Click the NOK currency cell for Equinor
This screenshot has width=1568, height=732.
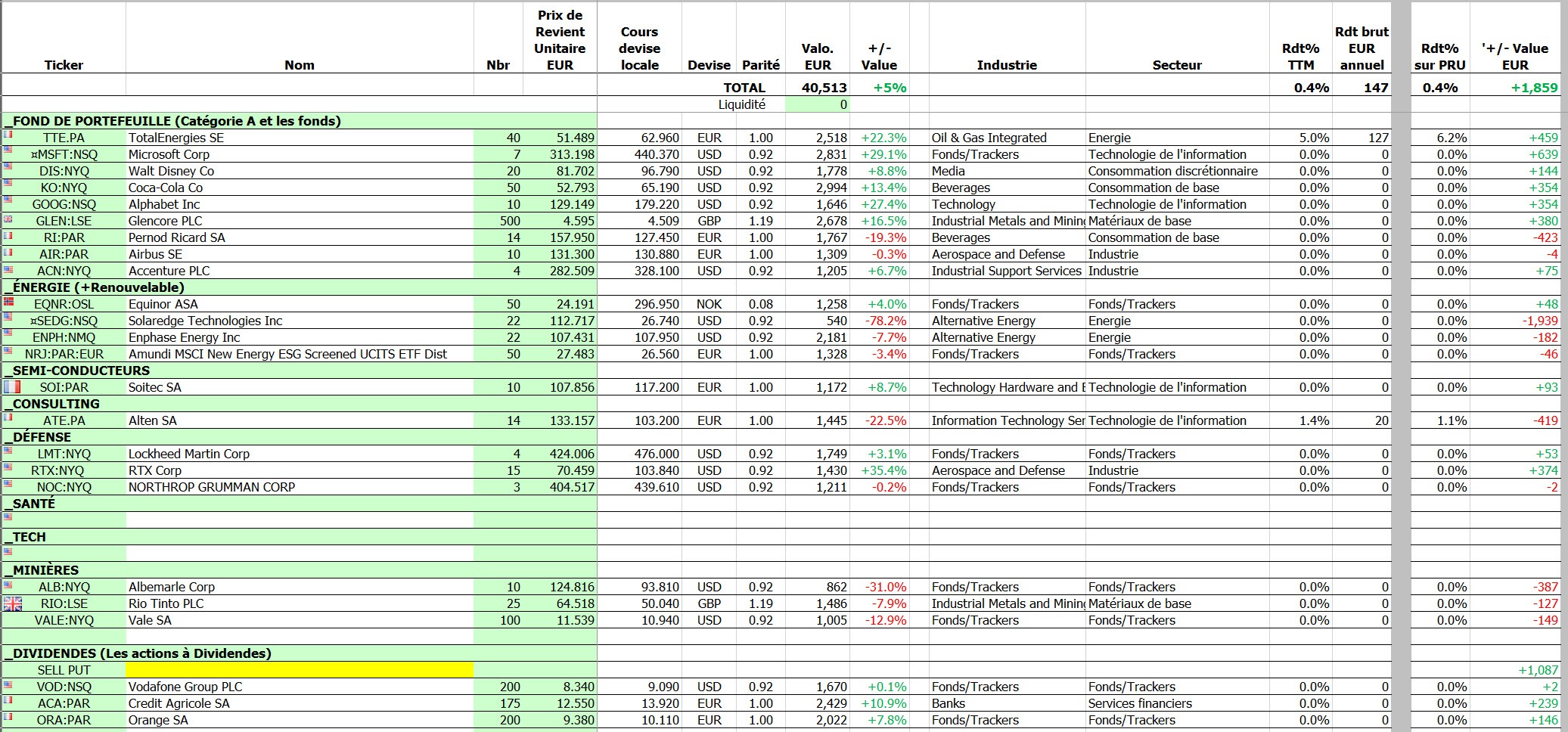[709, 304]
